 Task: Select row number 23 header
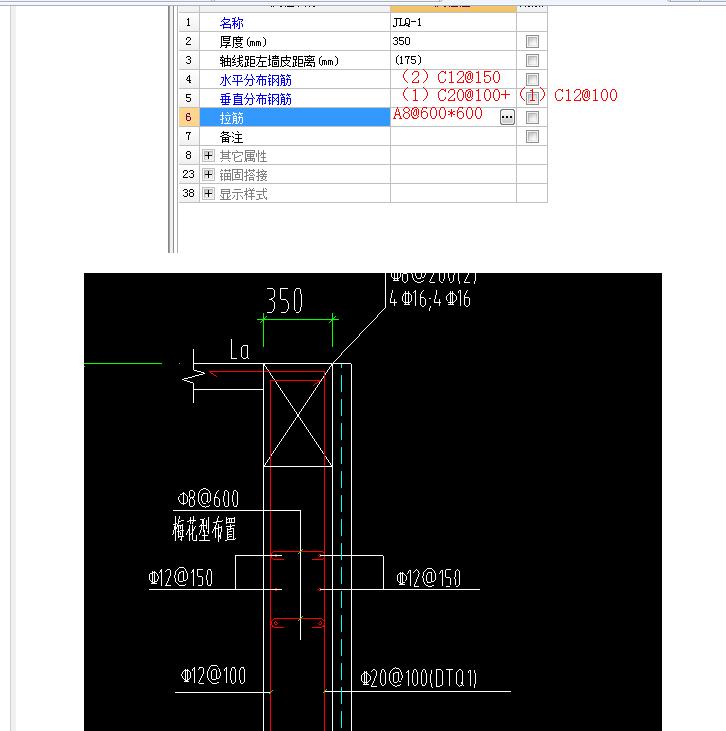(189, 174)
